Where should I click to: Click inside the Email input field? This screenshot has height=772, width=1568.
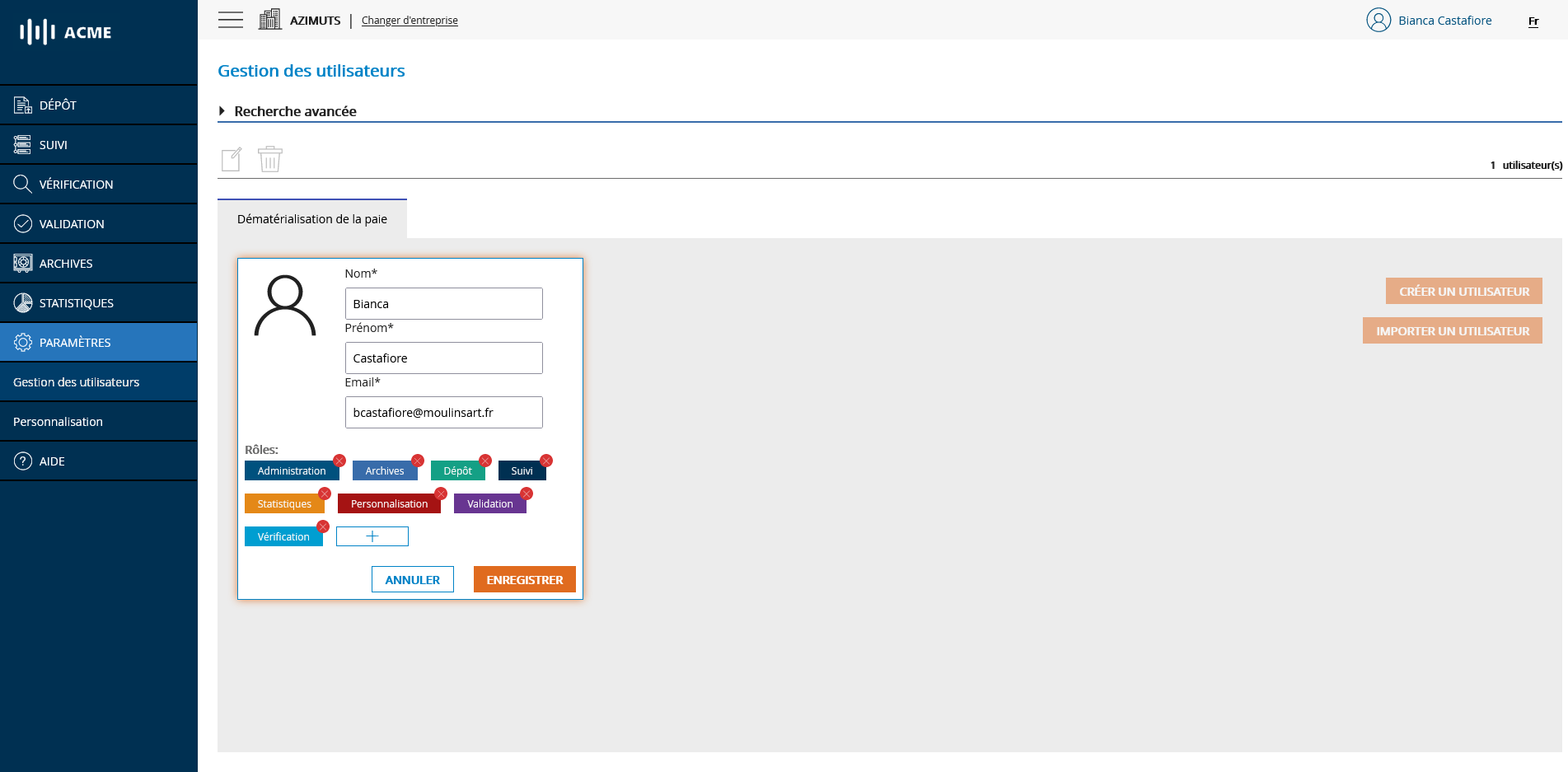tap(443, 412)
